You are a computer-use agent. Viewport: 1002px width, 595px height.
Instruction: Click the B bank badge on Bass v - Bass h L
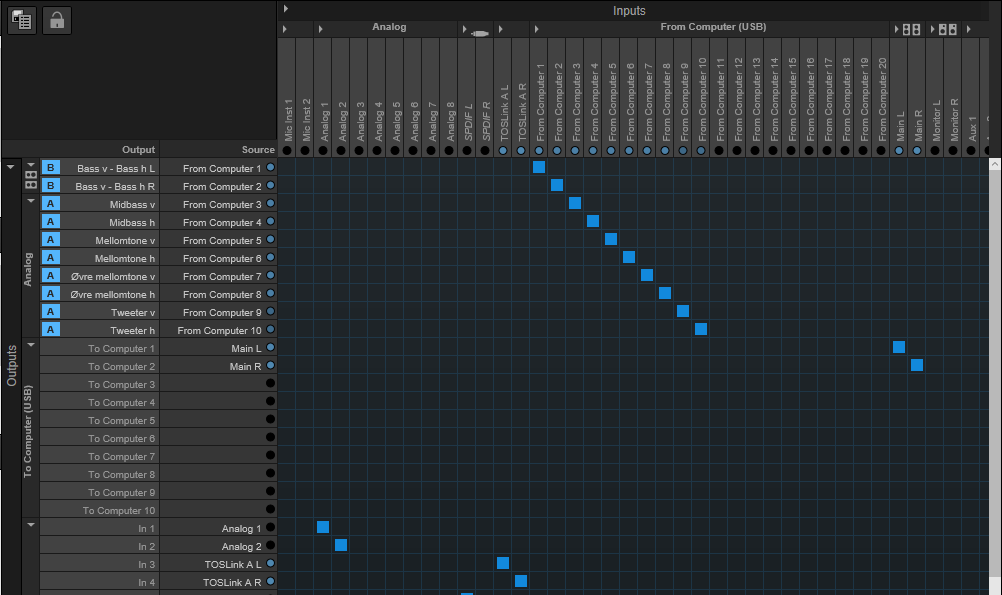(x=51, y=168)
